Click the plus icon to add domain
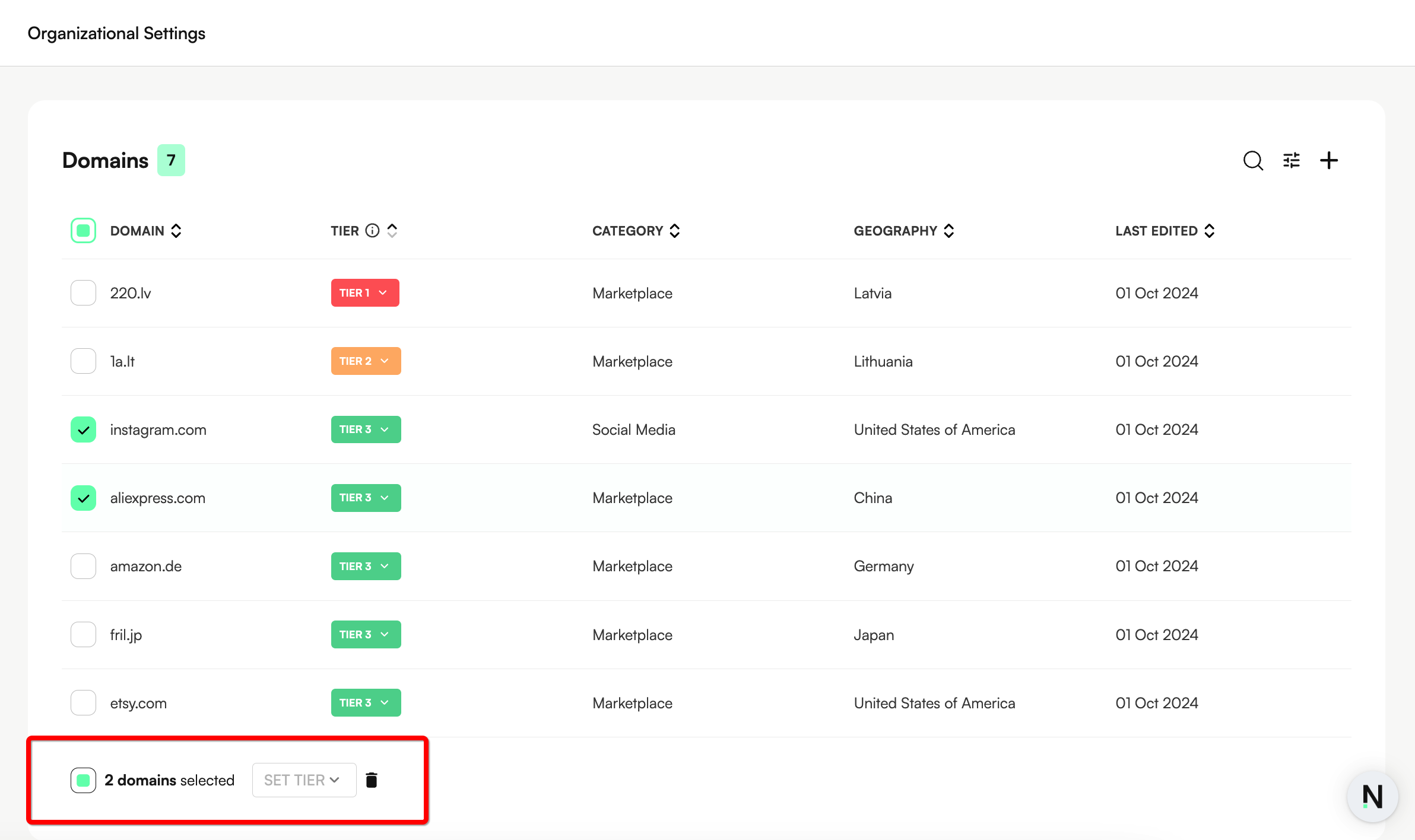The image size is (1415, 840). click(1329, 160)
